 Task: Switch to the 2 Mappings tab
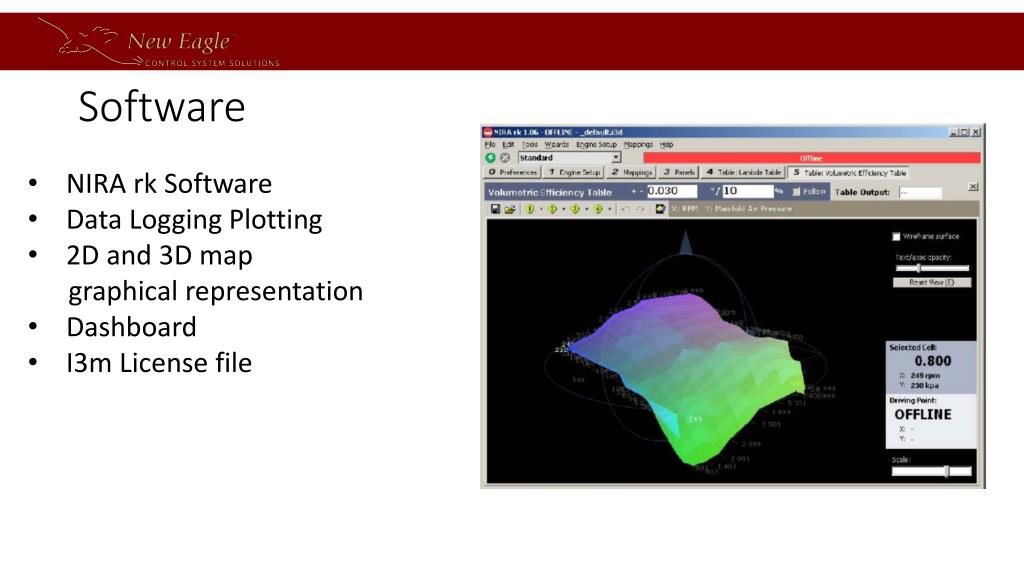(x=631, y=172)
